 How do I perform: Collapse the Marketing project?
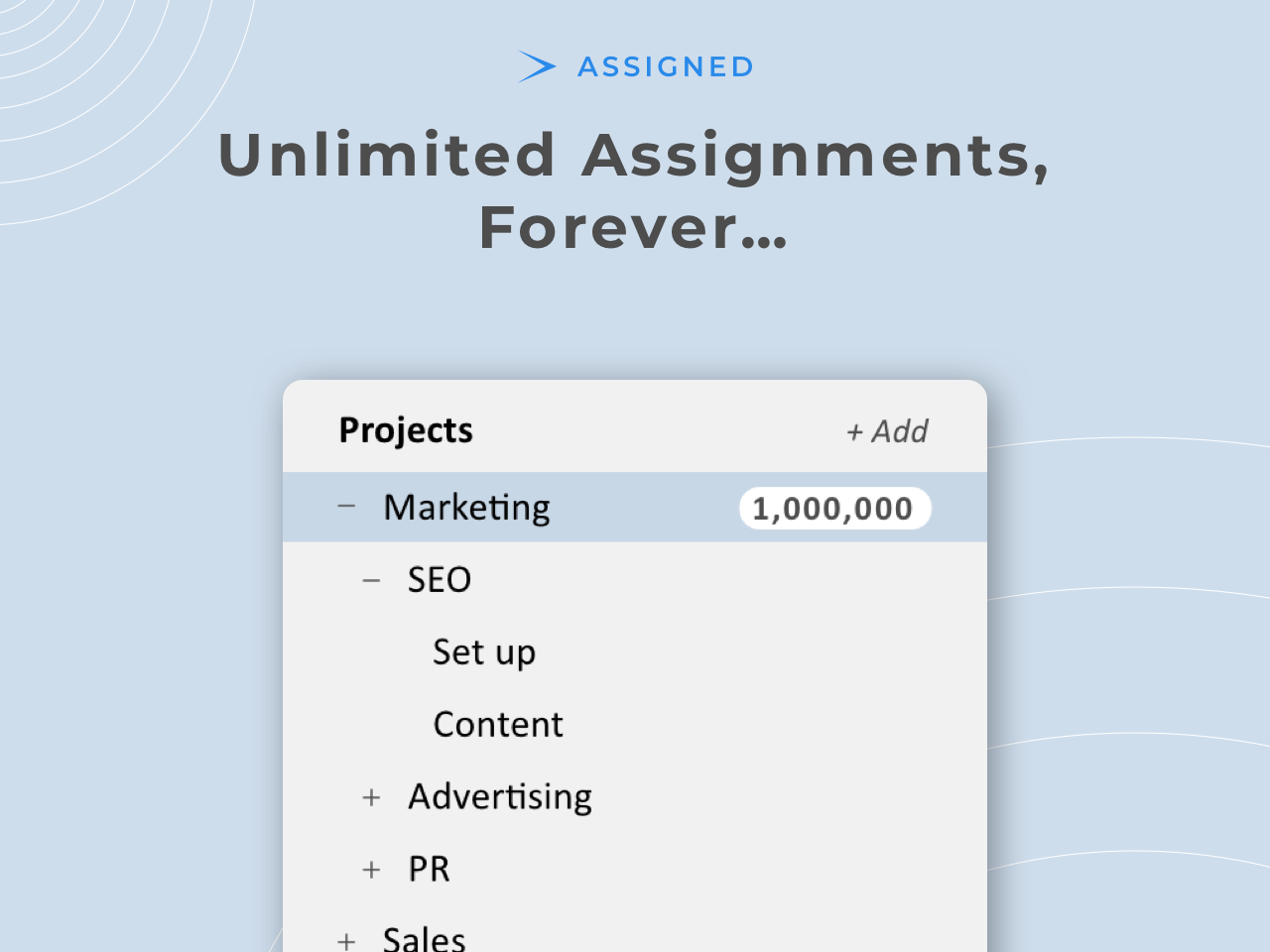pos(346,506)
